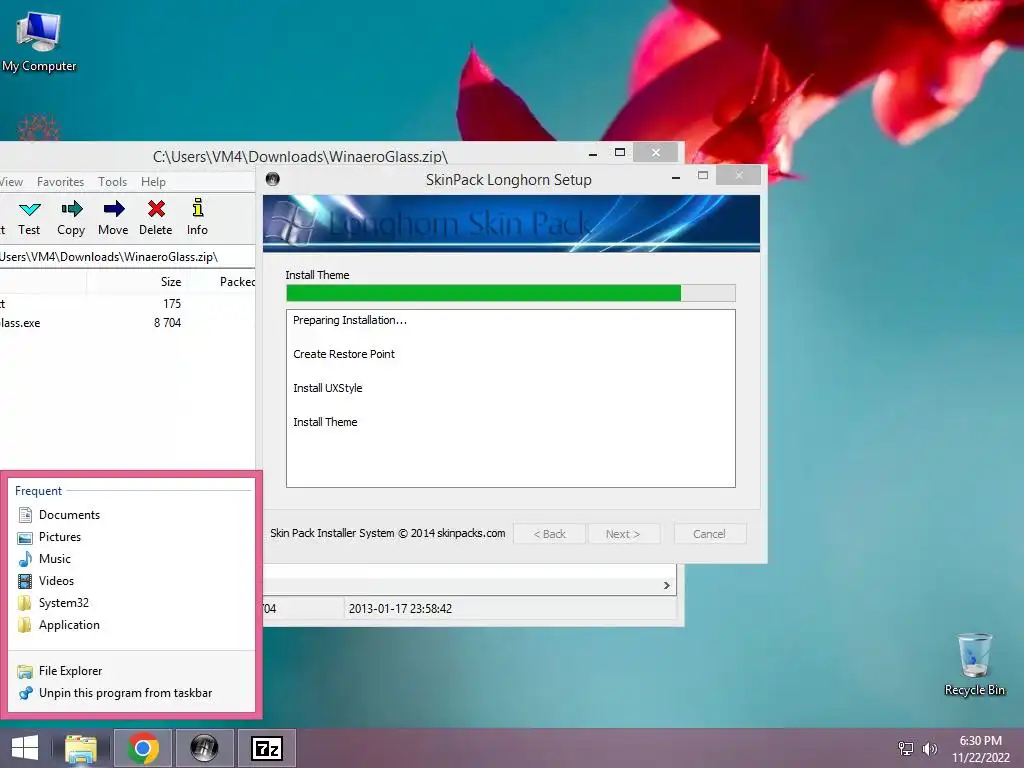The height and width of the screenshot is (768, 1024).
Task: Click the green Install Theme progress bar
Action: click(x=511, y=293)
